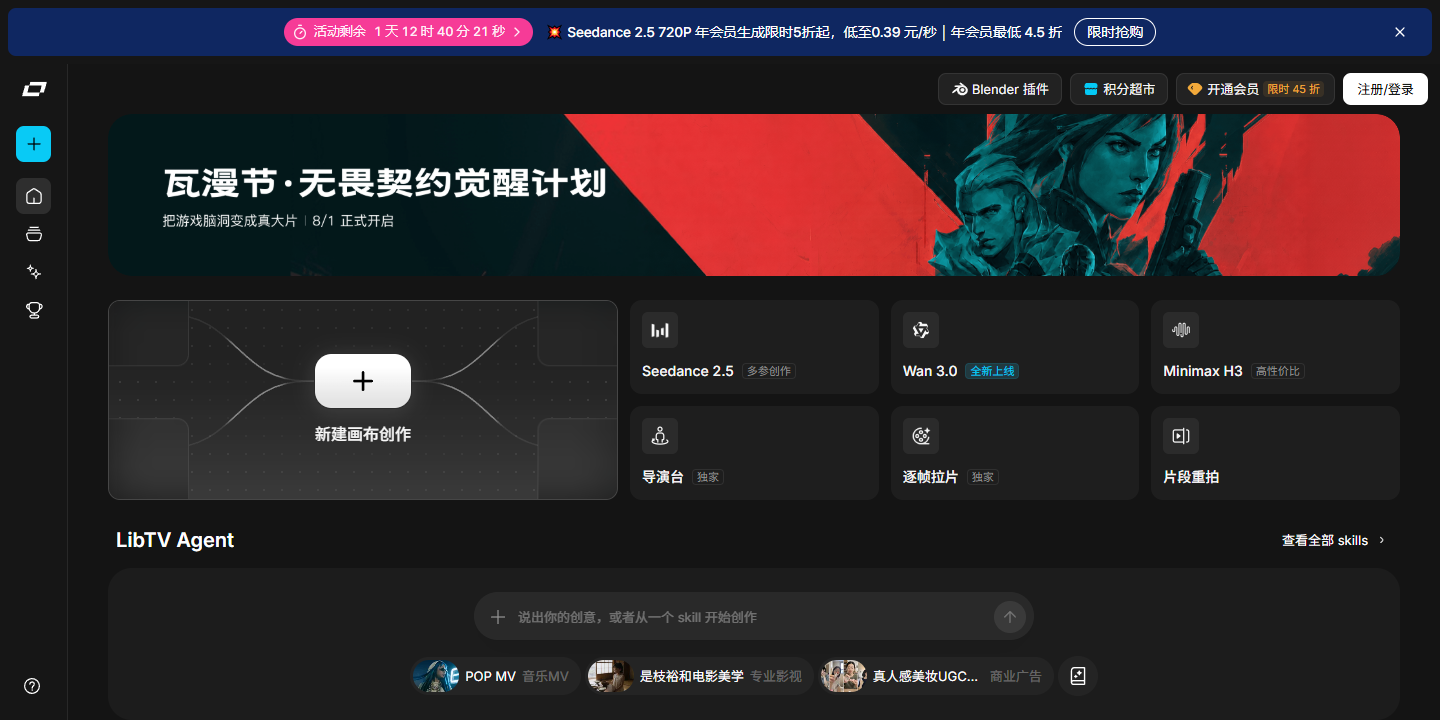The height and width of the screenshot is (720, 1440).
Task: Select the POP MV 音乐MV skill chip
Action: point(494,676)
